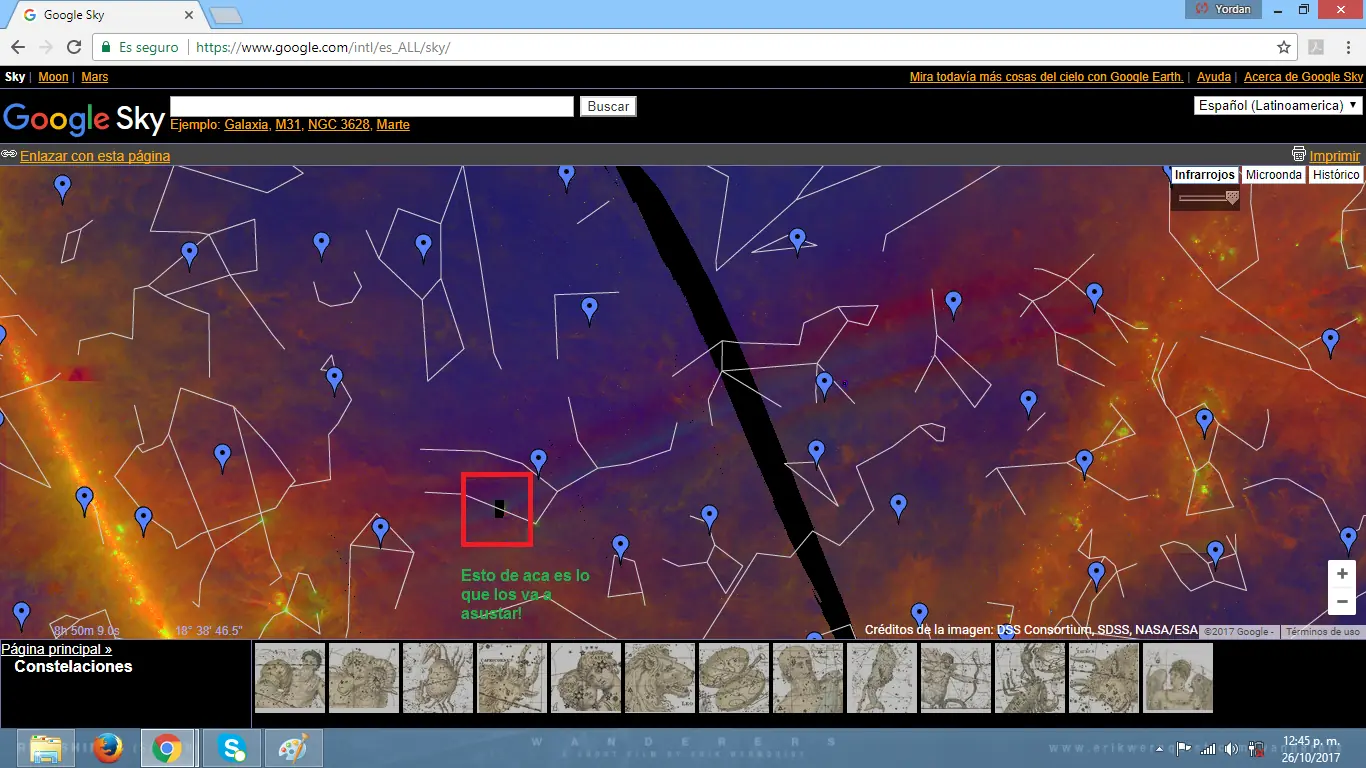This screenshot has height=768, width=1366.
Task: Click the M31 example link
Action: (x=288, y=125)
